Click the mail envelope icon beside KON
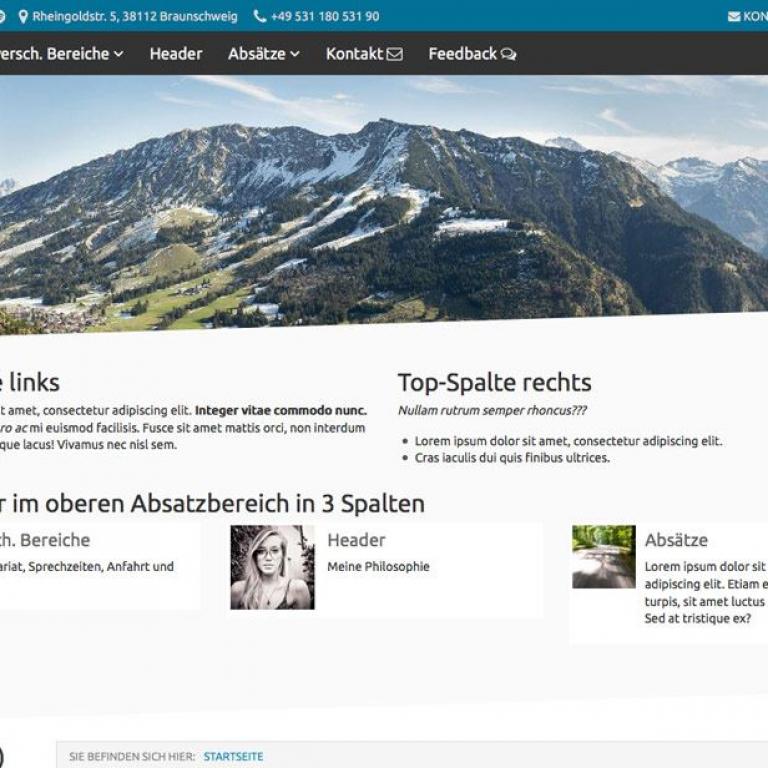 click(x=734, y=17)
